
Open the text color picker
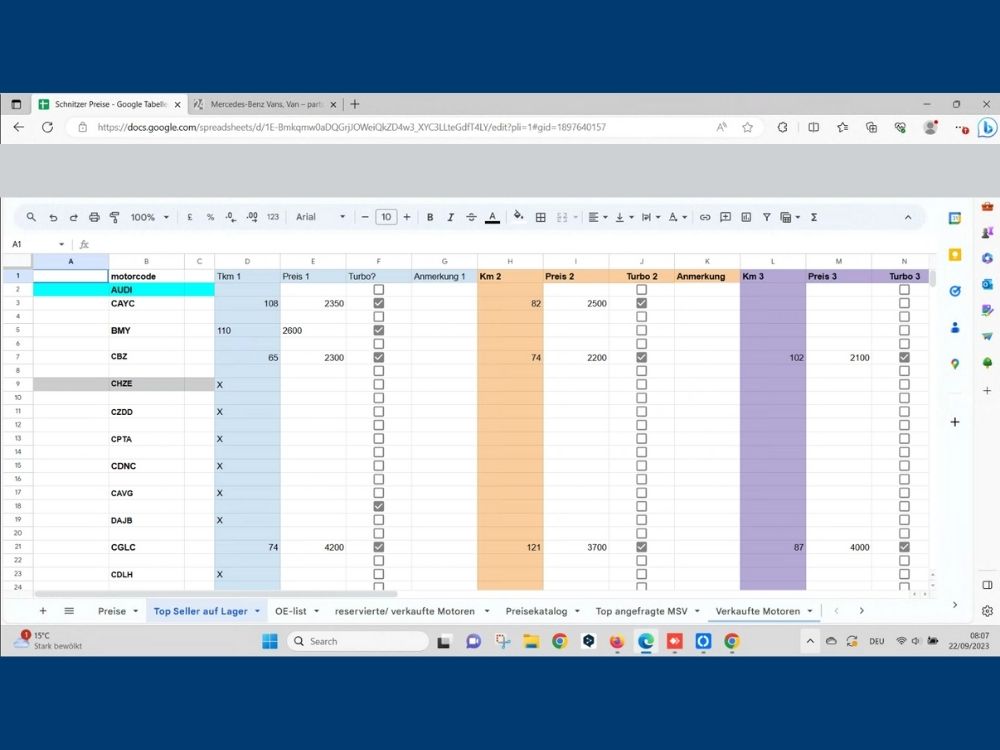coord(492,217)
